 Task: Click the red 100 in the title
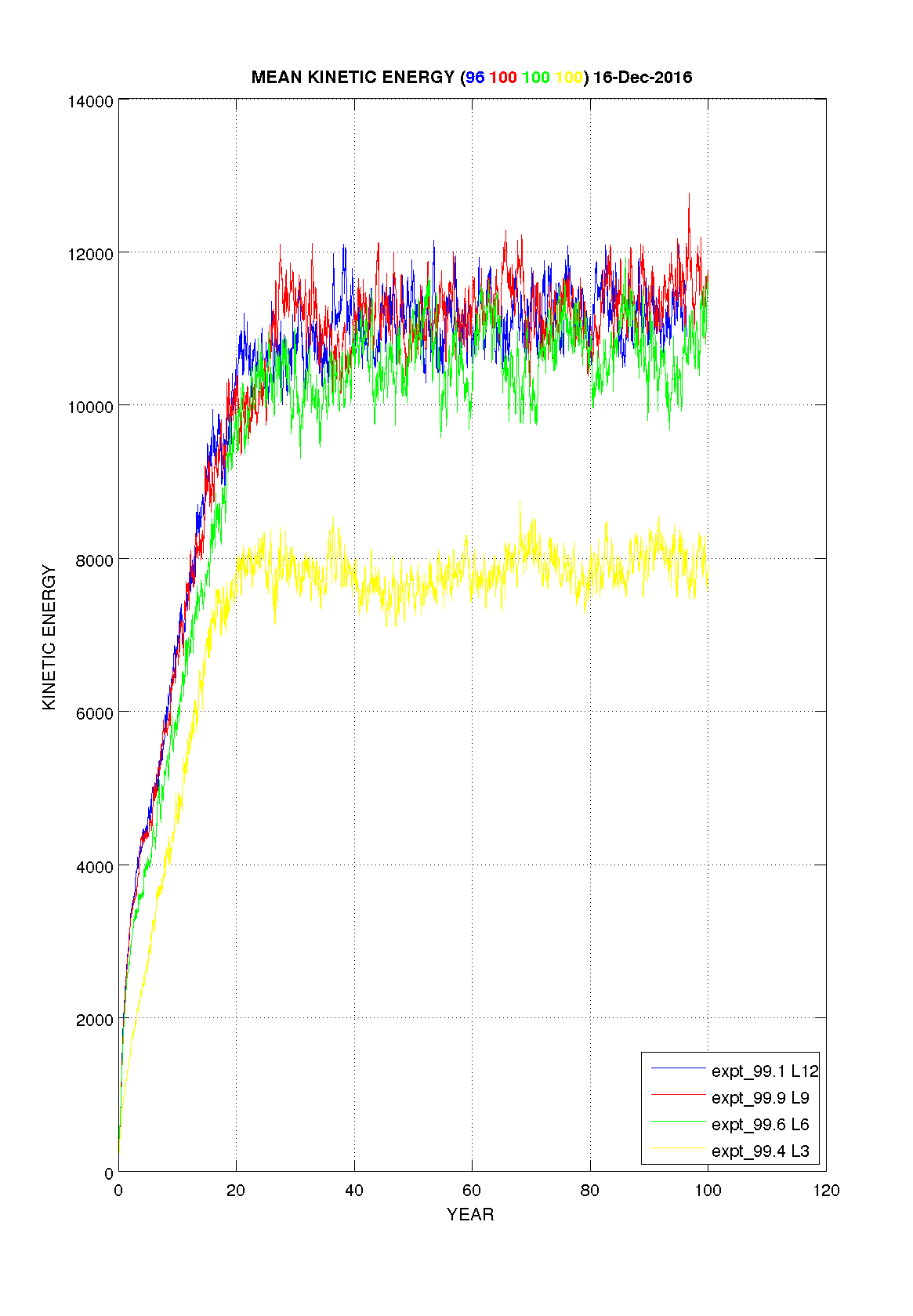[x=503, y=77]
